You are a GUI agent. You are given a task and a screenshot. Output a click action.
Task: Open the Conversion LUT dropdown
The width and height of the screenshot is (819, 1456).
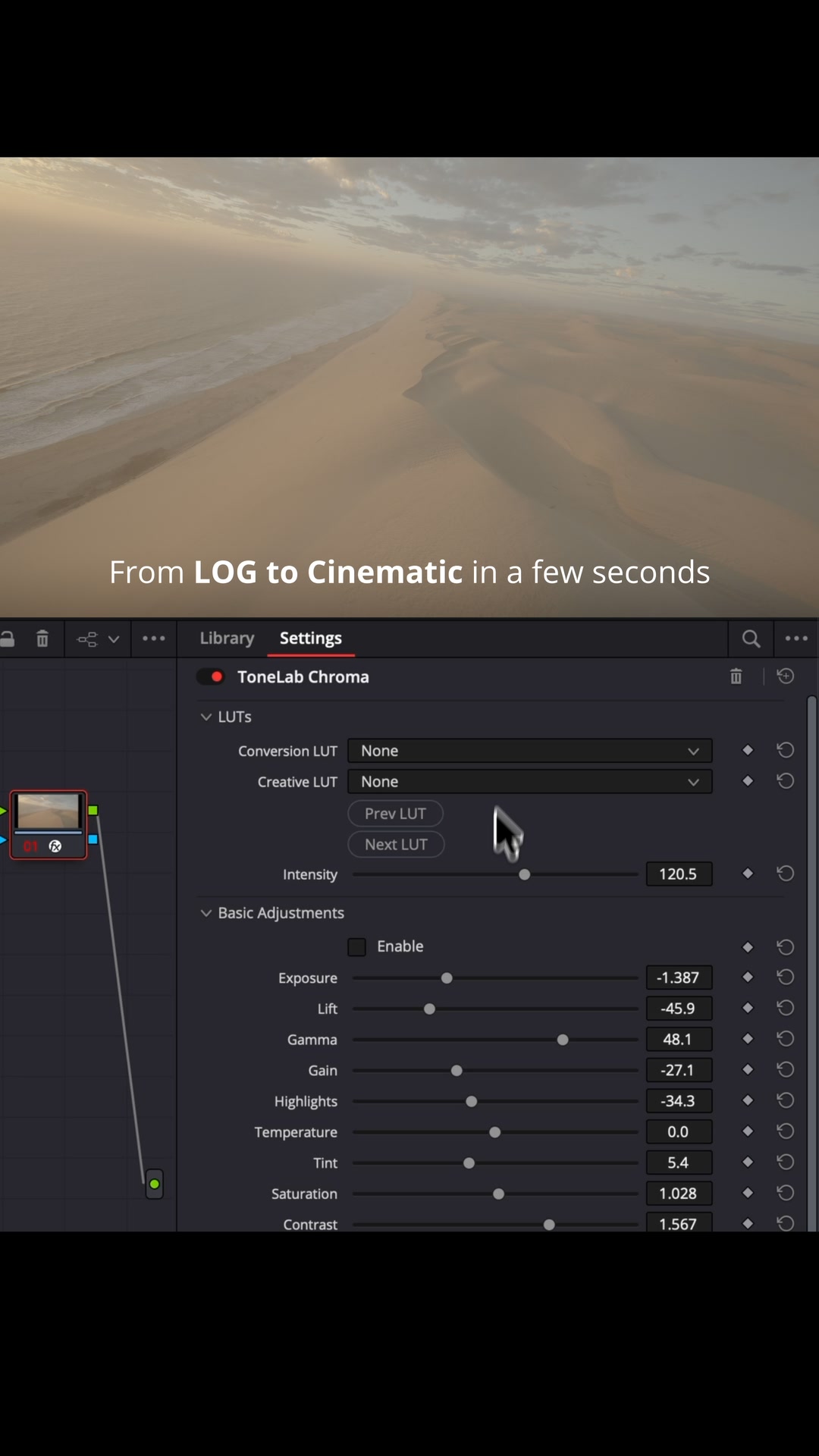pyautogui.click(x=530, y=751)
